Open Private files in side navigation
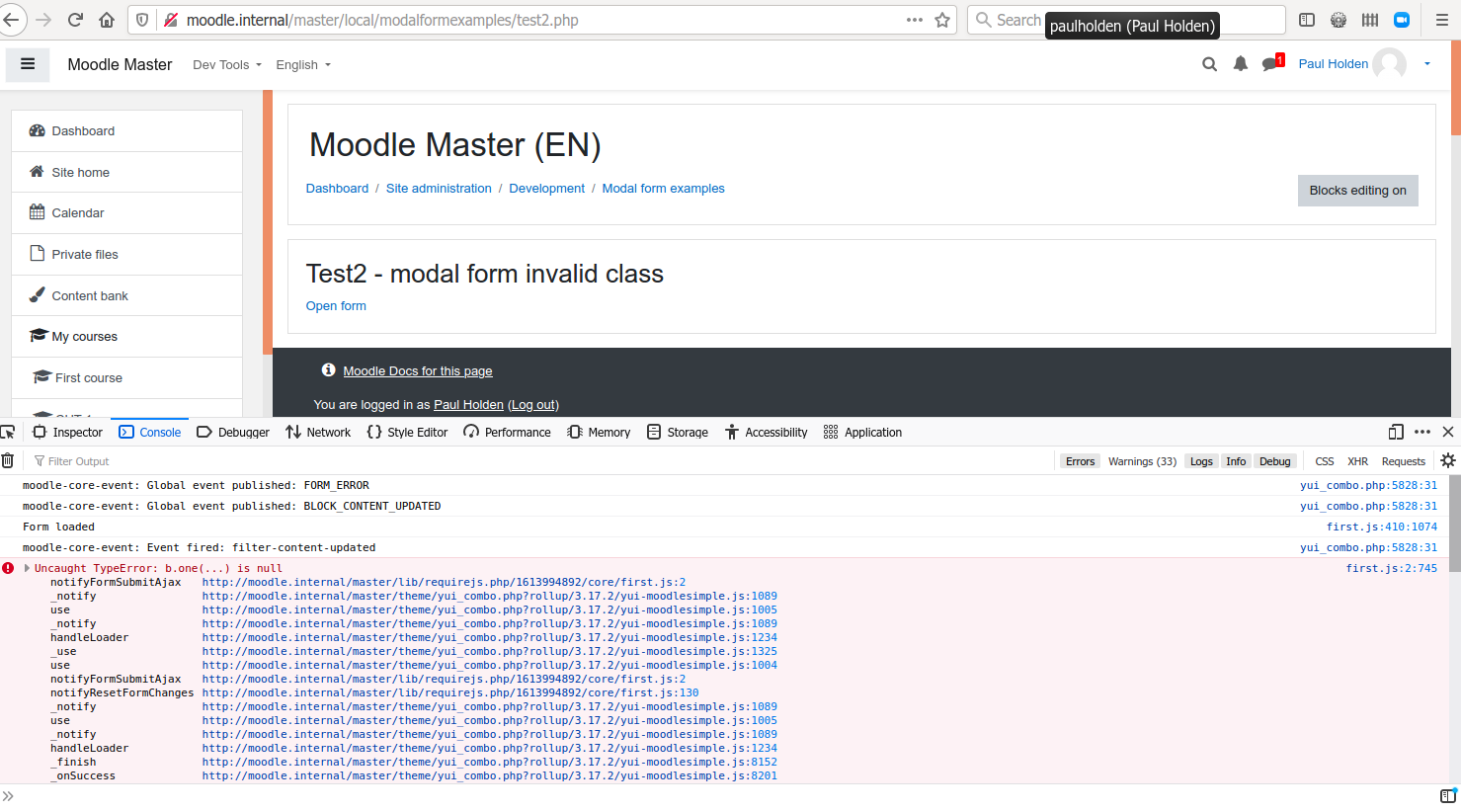Image resolution: width=1461 pixels, height=812 pixels. pyautogui.click(x=126, y=254)
